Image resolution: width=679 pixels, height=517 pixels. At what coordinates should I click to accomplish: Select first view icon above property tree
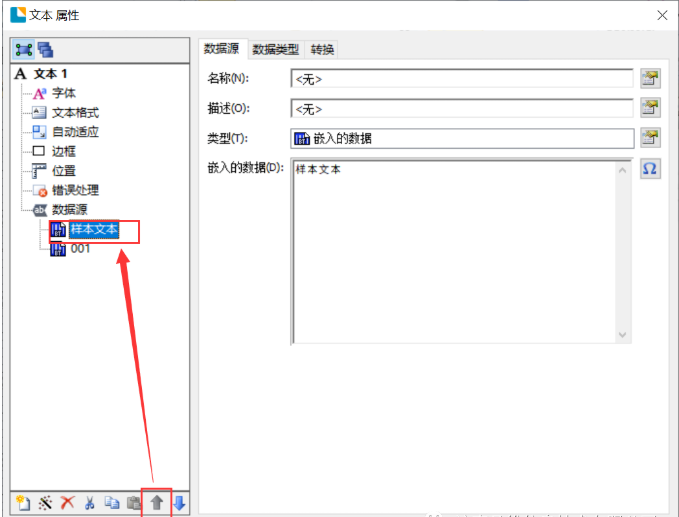(23, 49)
